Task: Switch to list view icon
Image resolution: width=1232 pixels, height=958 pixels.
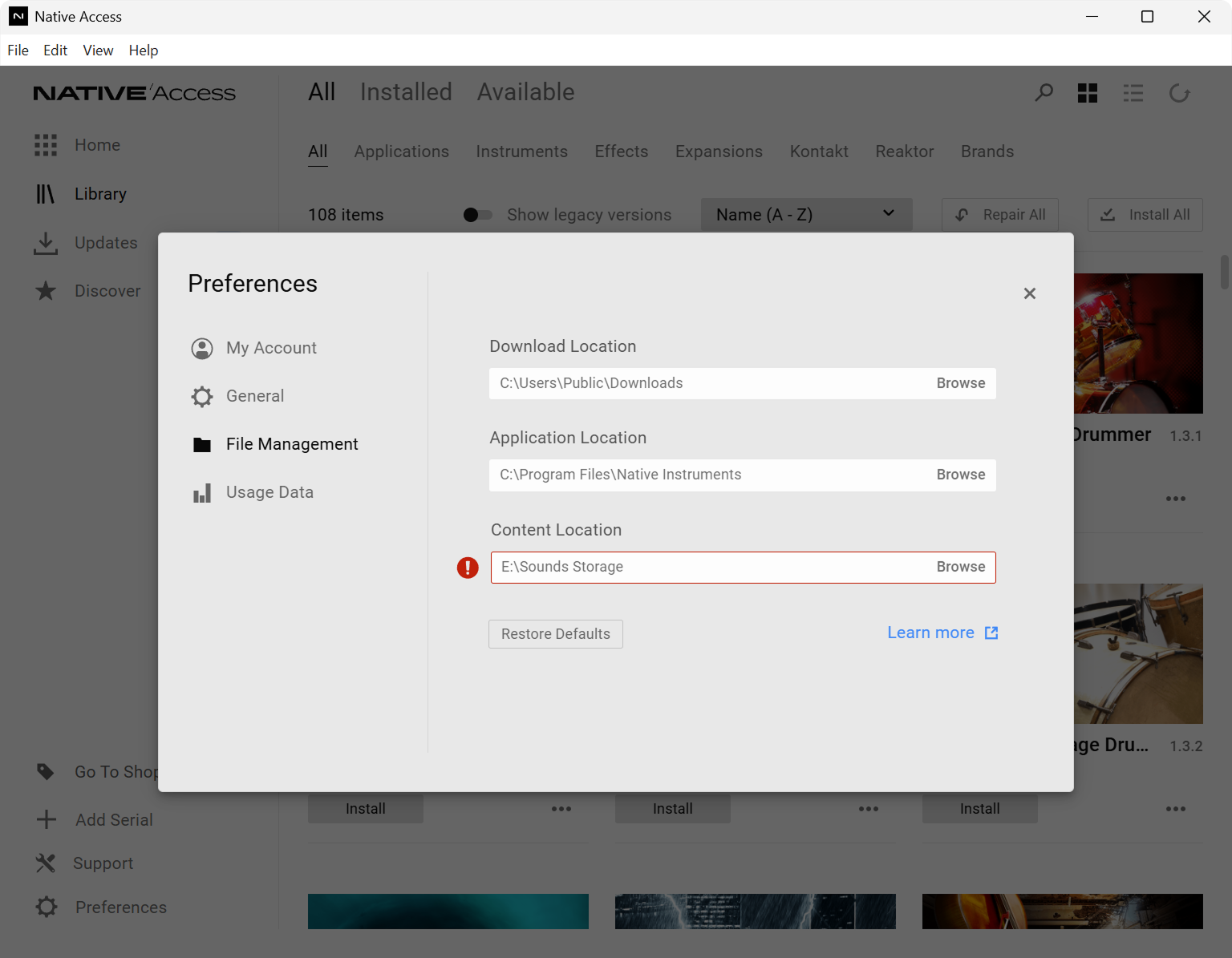Action: [1133, 93]
